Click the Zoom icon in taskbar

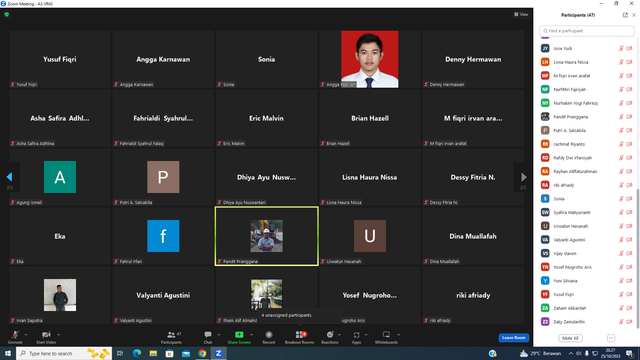218,353
